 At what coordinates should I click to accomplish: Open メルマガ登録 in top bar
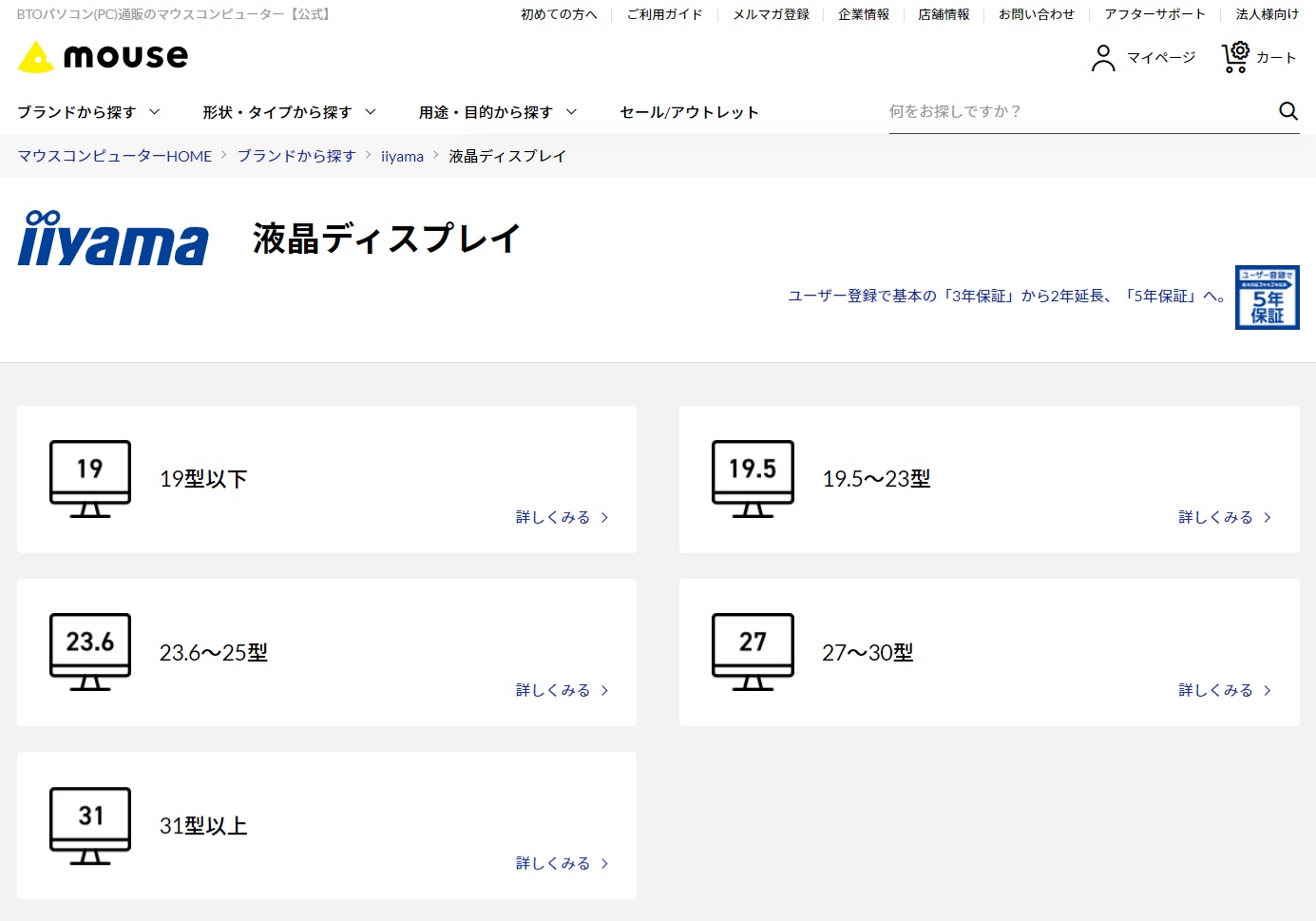(771, 14)
